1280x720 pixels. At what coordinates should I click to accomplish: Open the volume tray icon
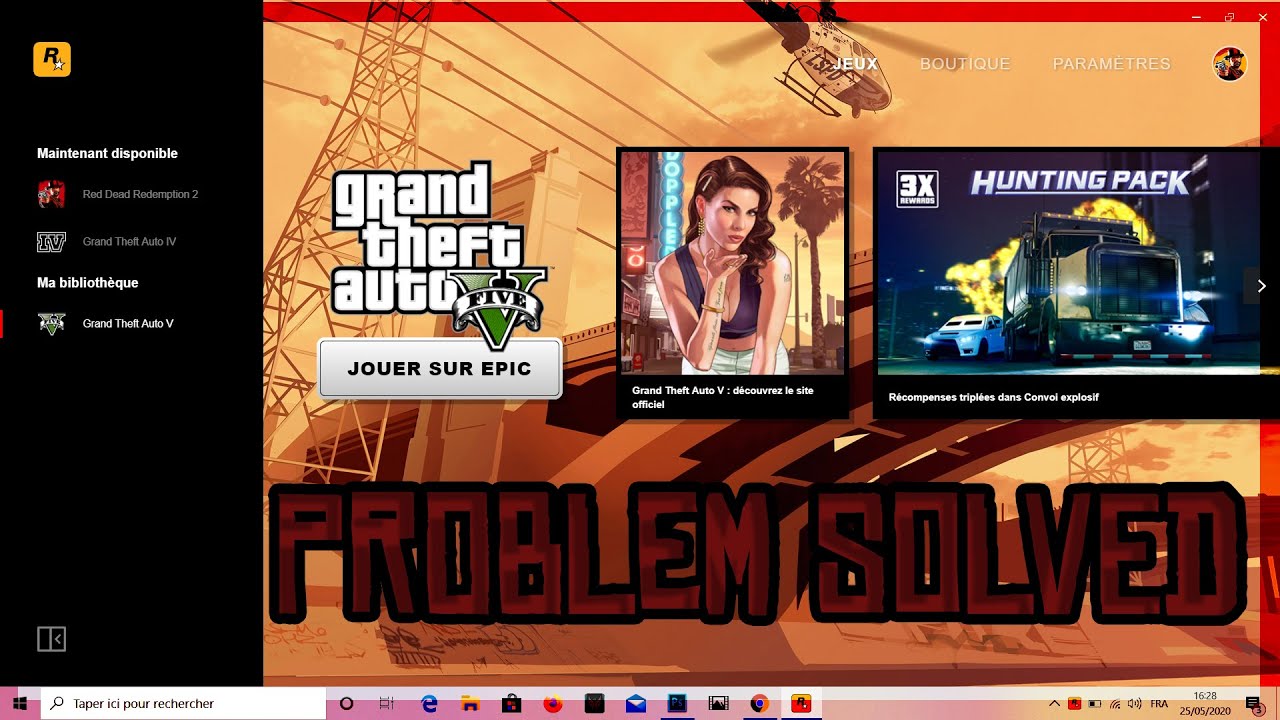[x=1135, y=703]
